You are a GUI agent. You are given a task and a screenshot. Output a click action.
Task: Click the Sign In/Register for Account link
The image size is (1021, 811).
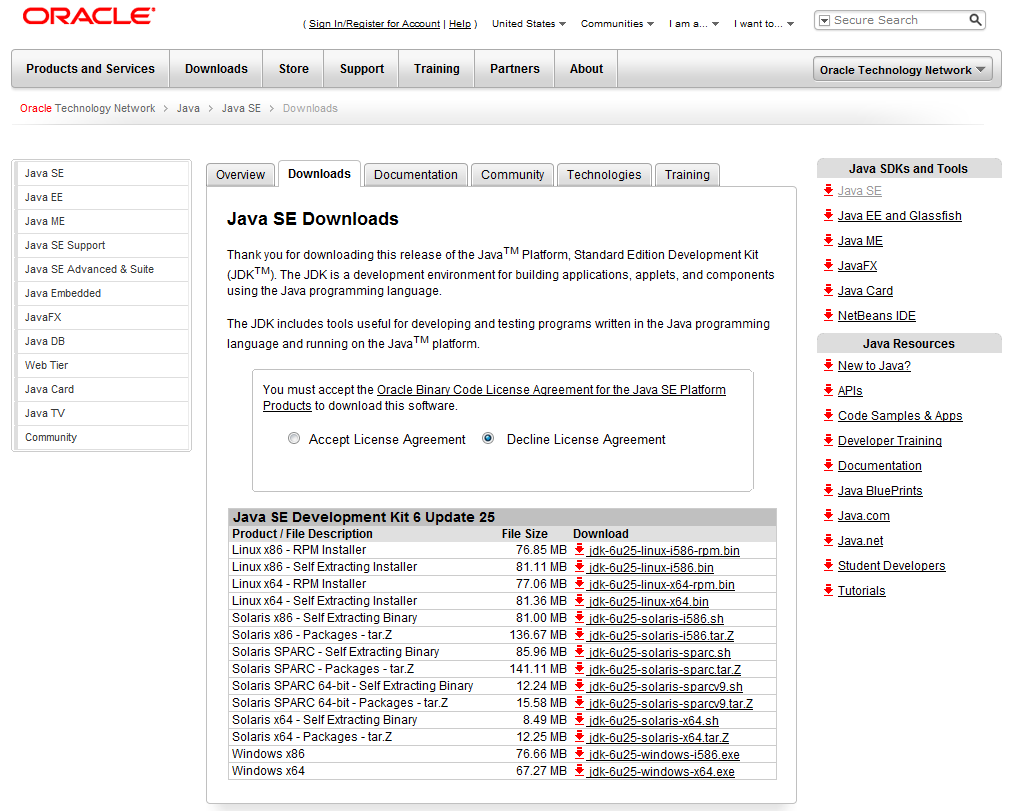click(374, 23)
